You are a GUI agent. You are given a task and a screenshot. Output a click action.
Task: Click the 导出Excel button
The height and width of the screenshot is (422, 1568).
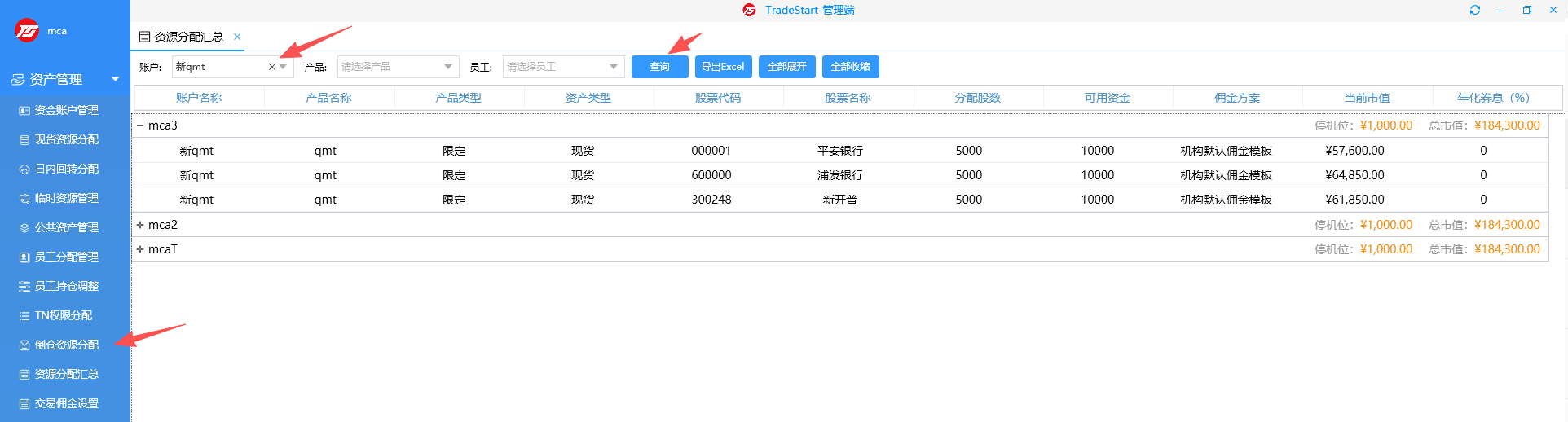723,67
